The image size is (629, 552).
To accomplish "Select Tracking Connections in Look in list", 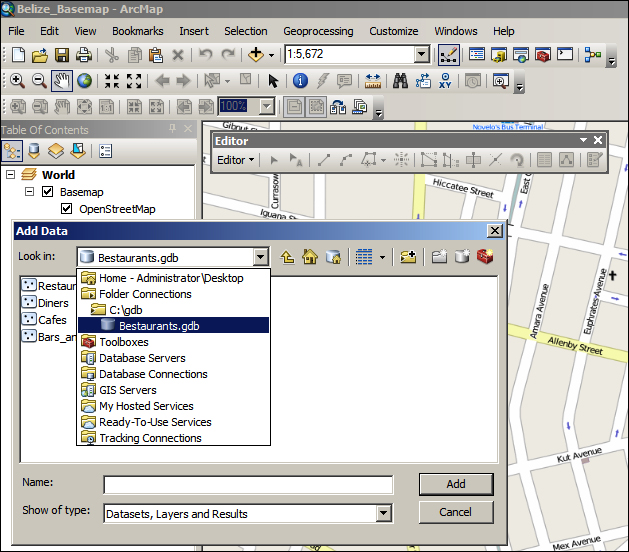I will 173,438.
